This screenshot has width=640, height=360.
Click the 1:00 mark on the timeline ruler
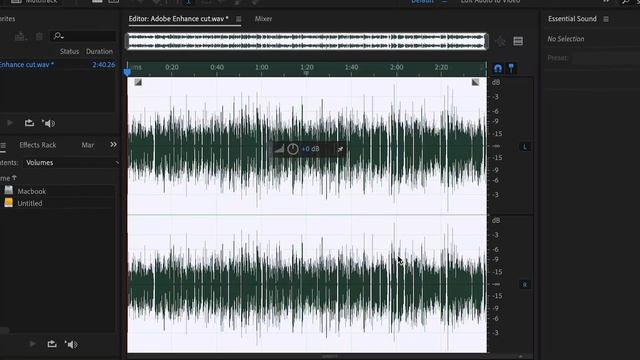[262, 67]
